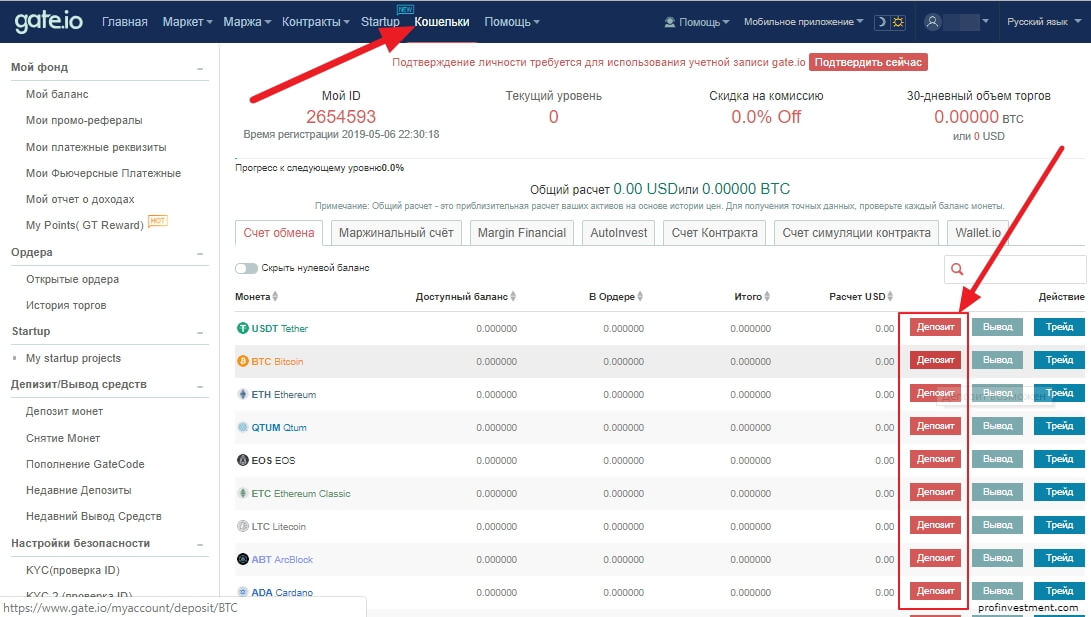
Task: Open the Помощь menu next to Кошельки
Action: (512, 22)
